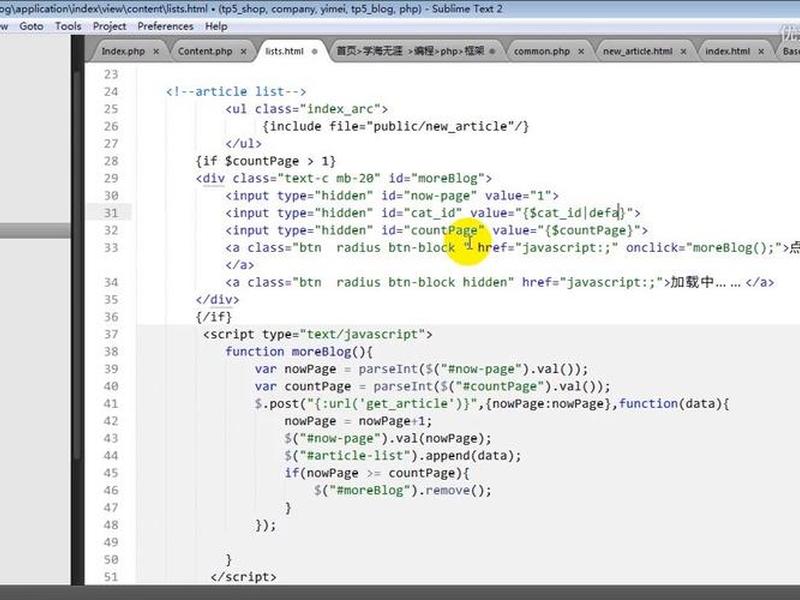Click the $("#moreBlog").remove() call

tap(403, 490)
